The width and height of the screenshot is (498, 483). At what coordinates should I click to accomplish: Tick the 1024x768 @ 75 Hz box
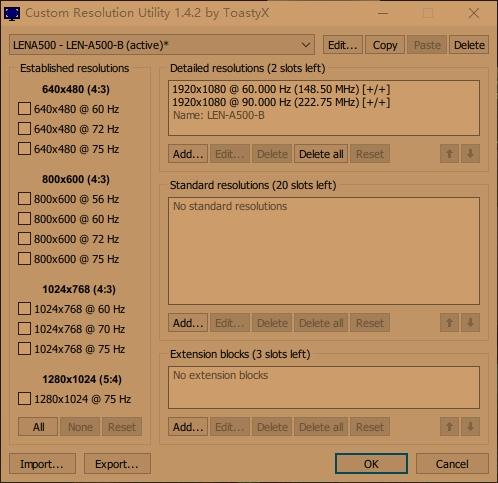(x=24, y=349)
